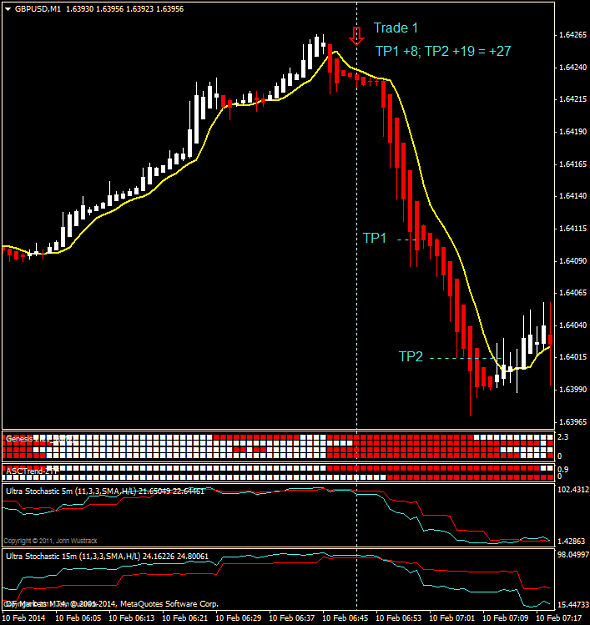Click the '10 Feb 07:17' time label
This screenshot has height=625, width=590.
tap(559, 618)
